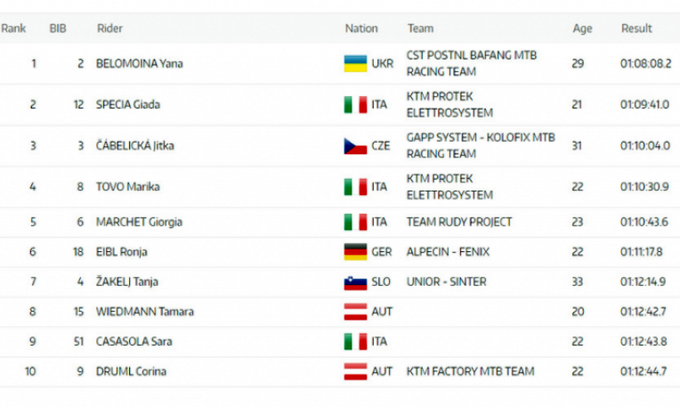Open rider SPECIA Giada's profile
Screen dimensions: 680x407
[127, 105]
